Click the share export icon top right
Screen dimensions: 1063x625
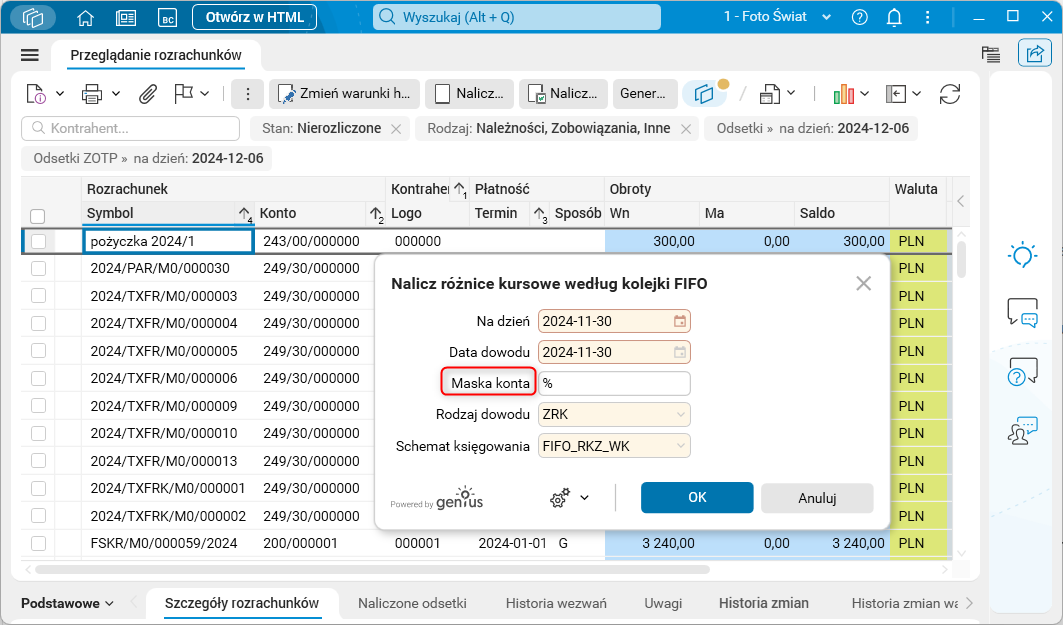1035,54
